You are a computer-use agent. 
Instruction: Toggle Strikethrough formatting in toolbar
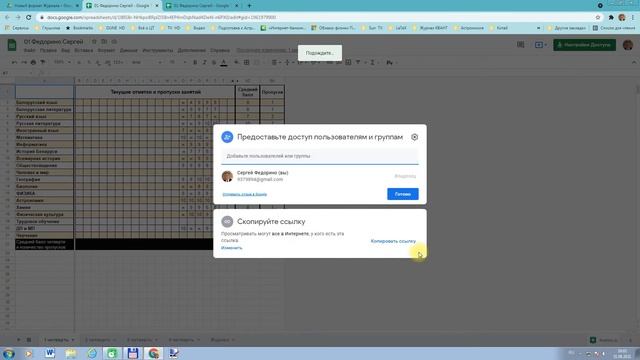pos(214,62)
